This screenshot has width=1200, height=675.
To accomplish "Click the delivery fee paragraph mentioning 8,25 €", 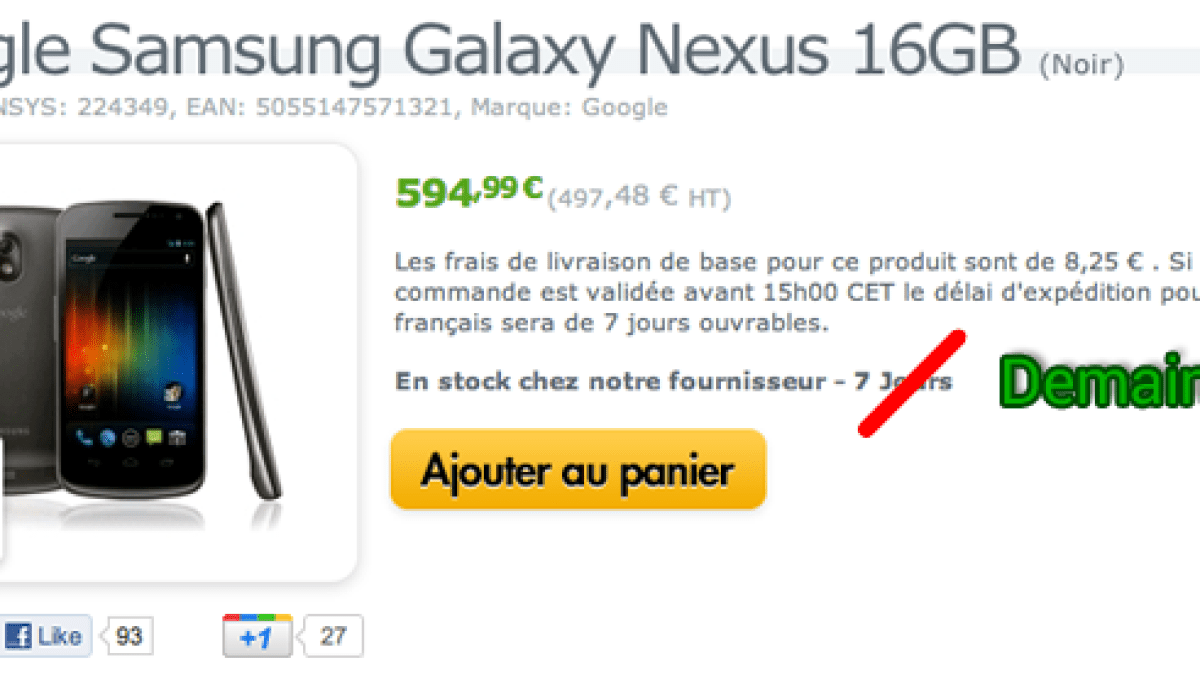I will tap(797, 294).
